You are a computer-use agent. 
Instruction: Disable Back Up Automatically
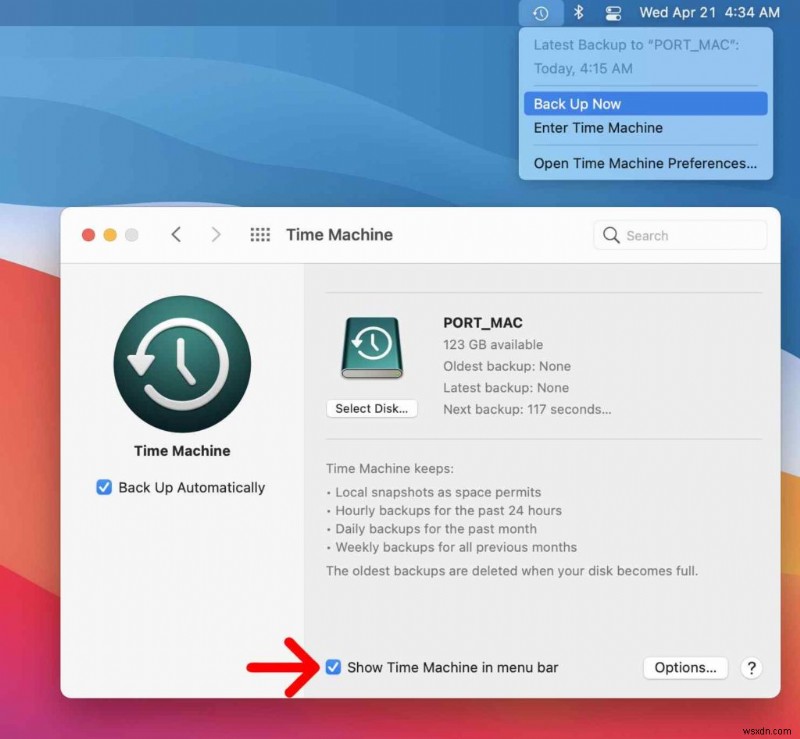pos(104,487)
